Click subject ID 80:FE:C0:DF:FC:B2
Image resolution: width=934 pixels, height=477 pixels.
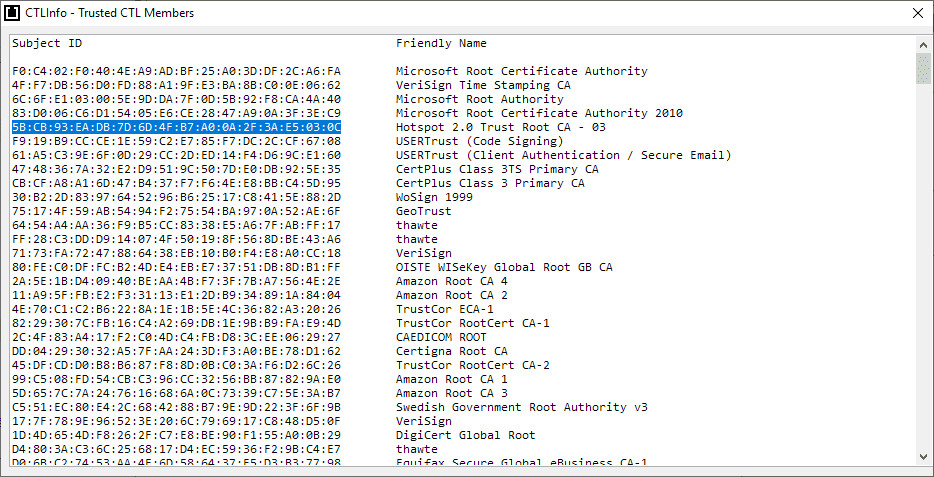176,267
